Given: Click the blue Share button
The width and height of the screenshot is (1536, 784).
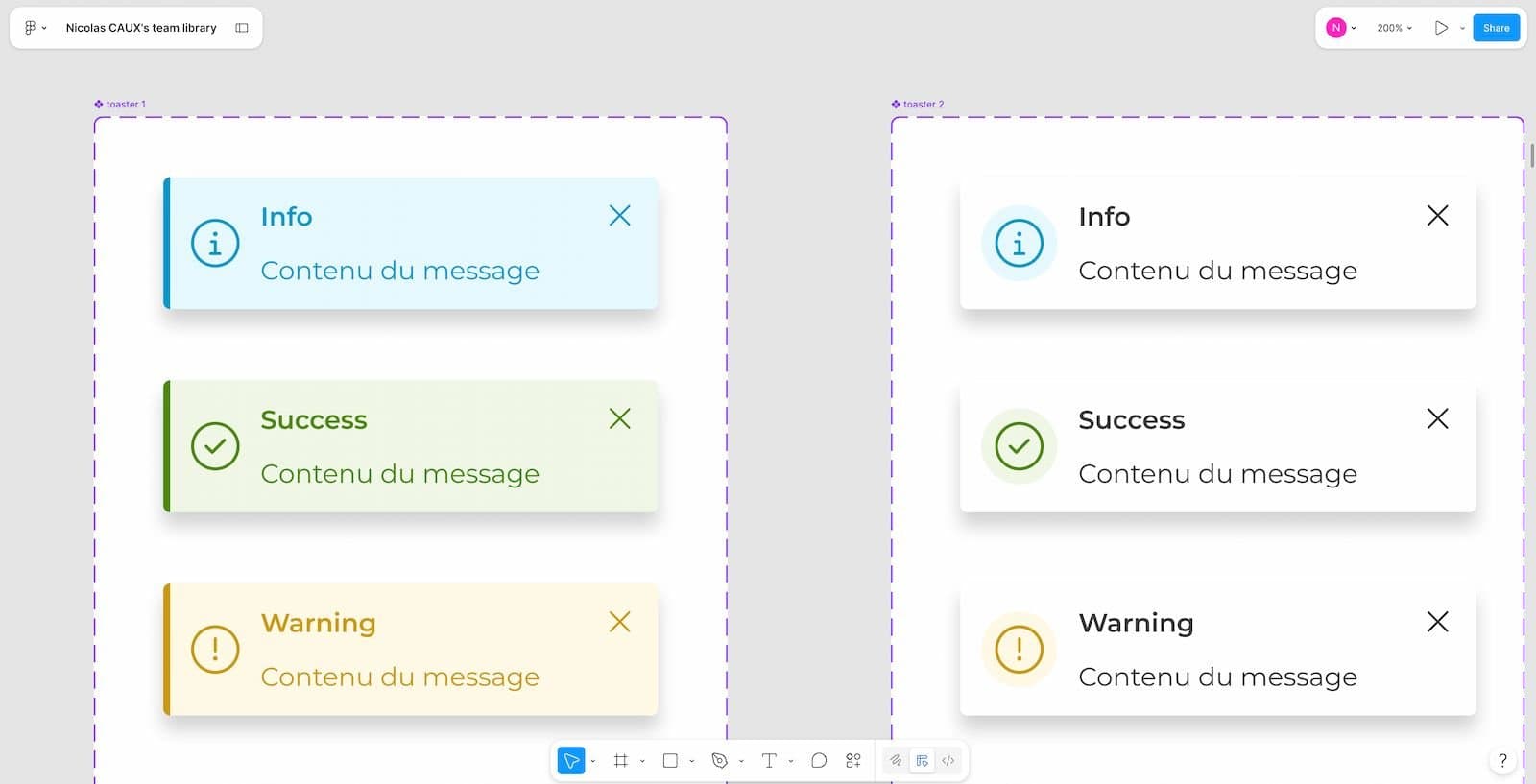Looking at the screenshot, I should pos(1496,28).
